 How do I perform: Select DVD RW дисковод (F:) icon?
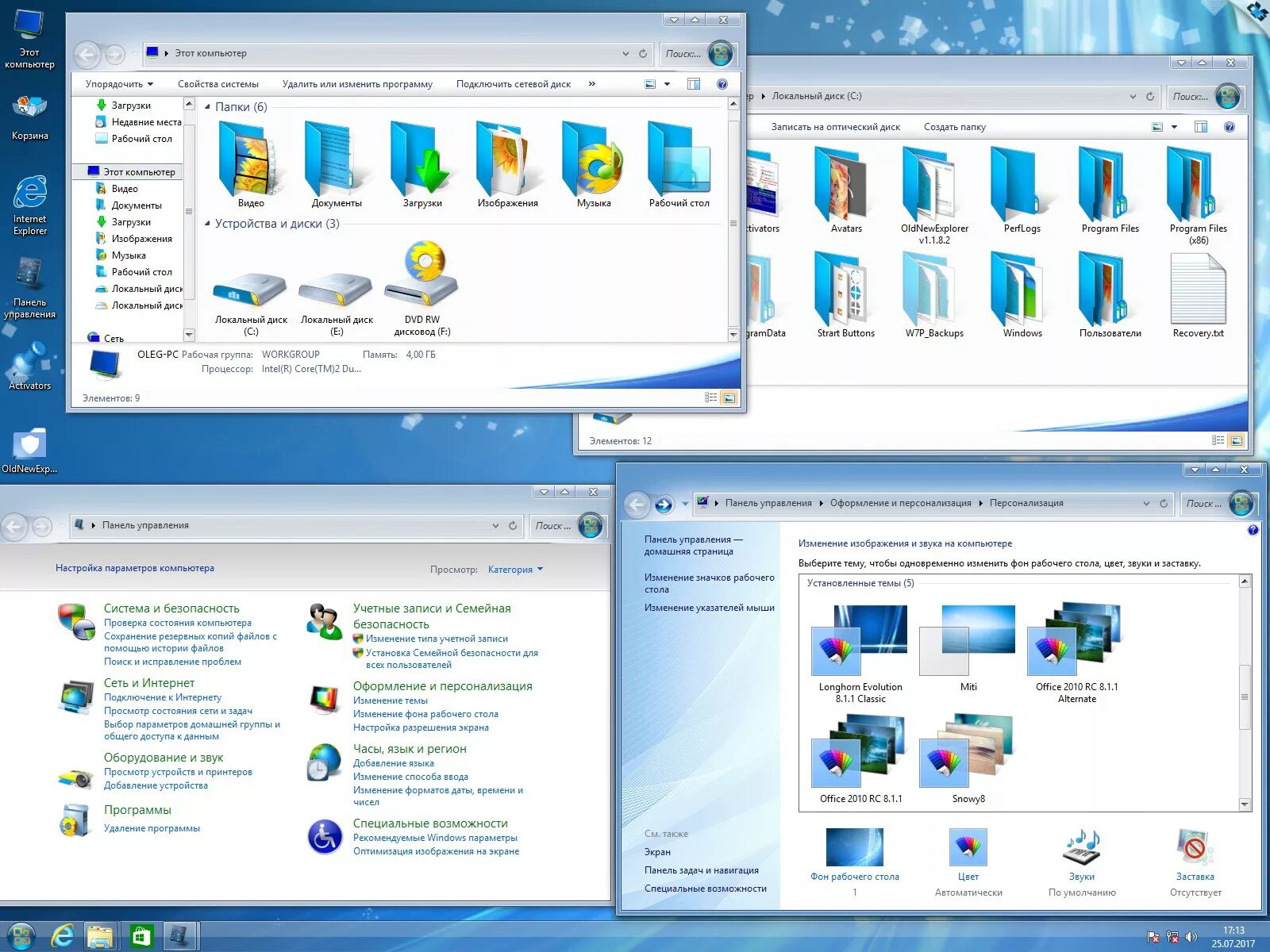pos(422,289)
